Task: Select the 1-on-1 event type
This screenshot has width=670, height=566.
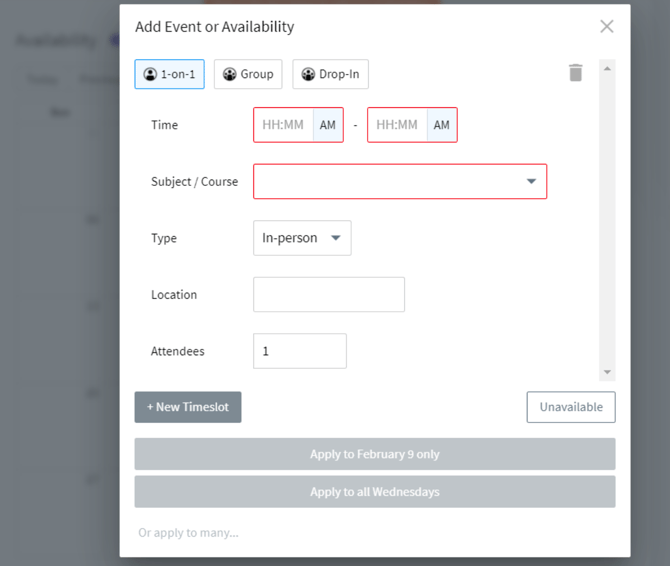Action: pos(169,74)
